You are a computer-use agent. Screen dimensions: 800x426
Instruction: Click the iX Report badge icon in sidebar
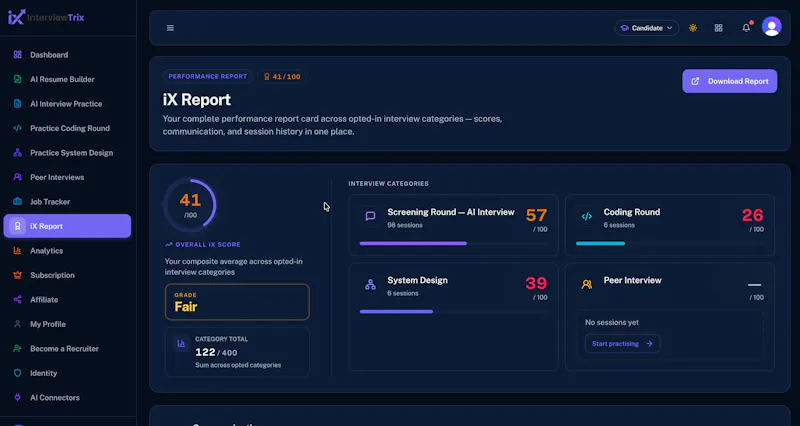point(17,226)
